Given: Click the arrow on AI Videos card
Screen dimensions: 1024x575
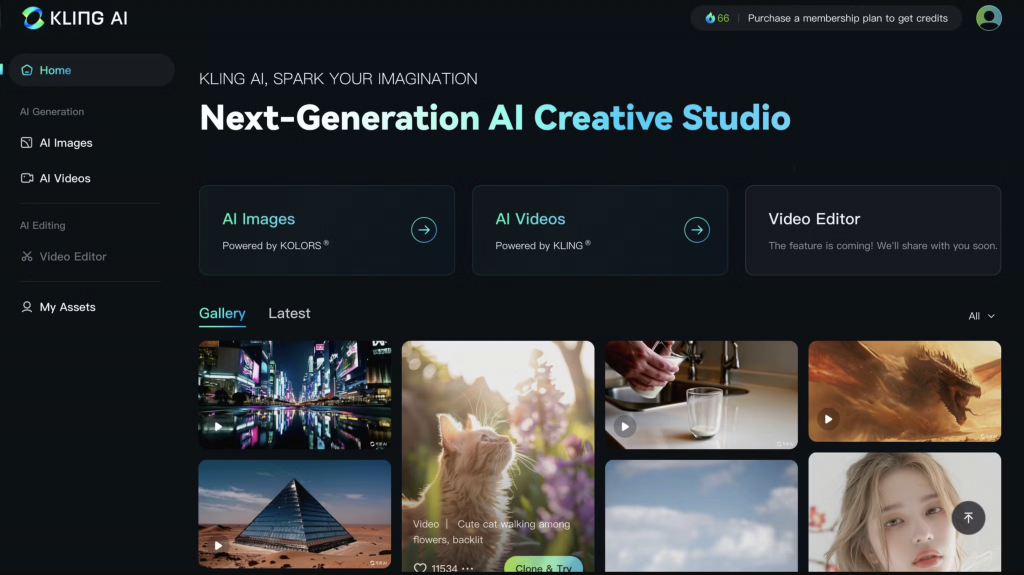Looking at the screenshot, I should tap(697, 229).
